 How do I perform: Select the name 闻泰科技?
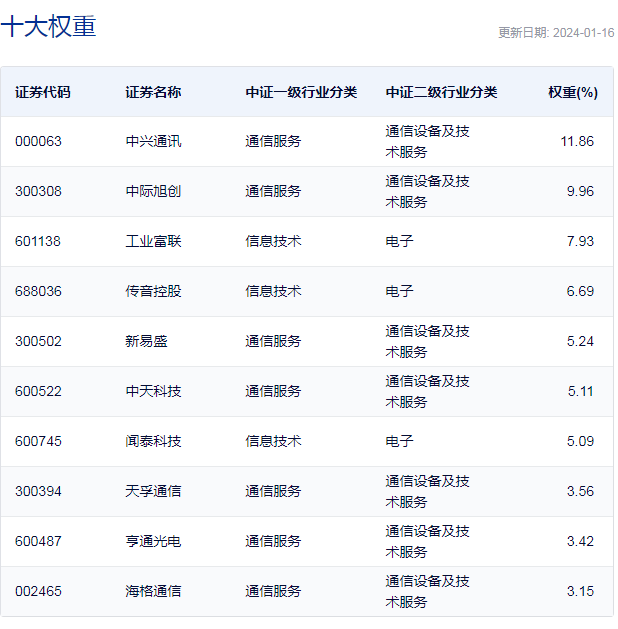click(153, 441)
